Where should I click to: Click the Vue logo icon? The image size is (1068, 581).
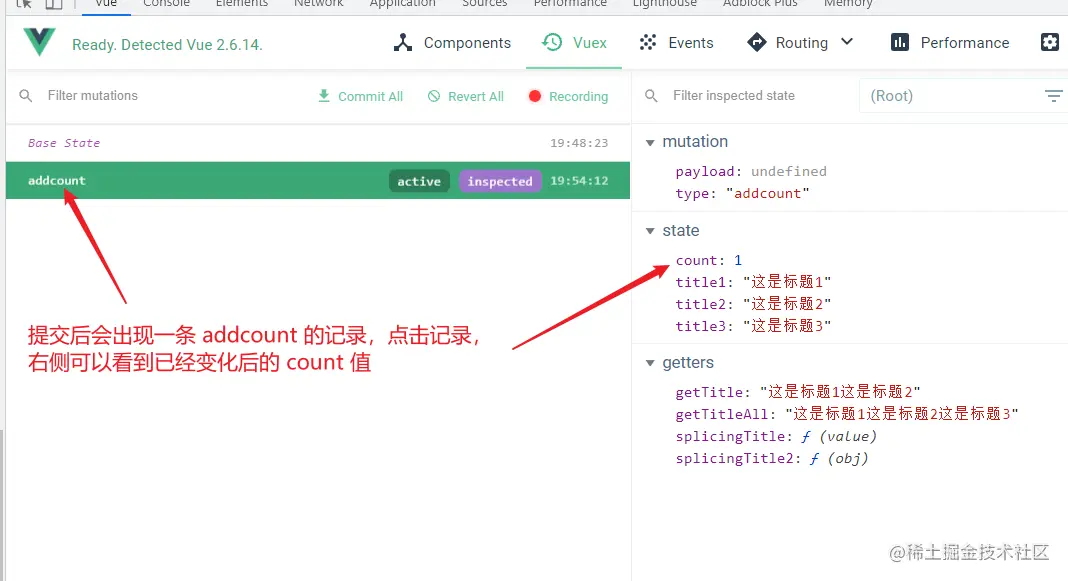(39, 42)
